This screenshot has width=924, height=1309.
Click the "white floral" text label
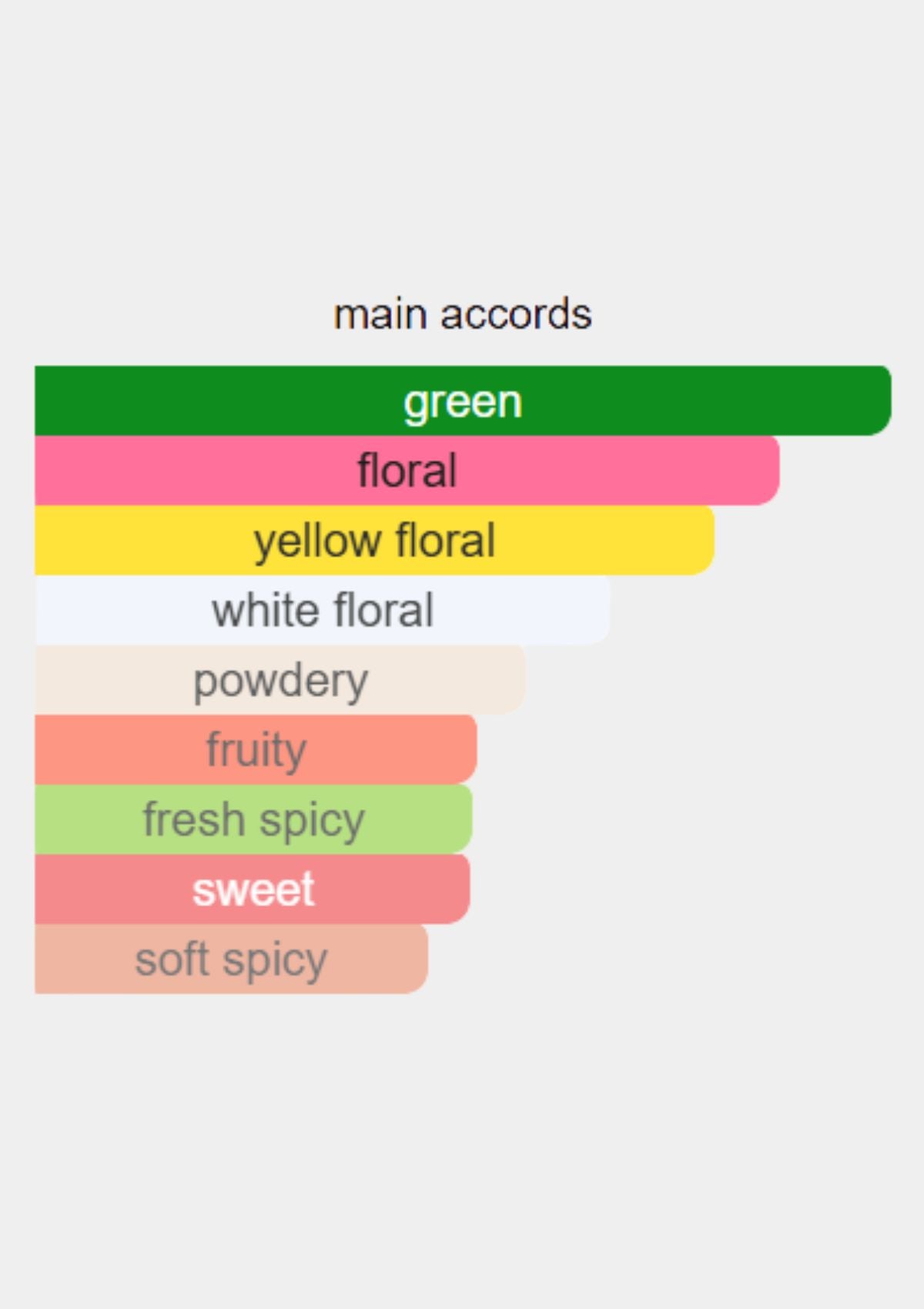pos(323,611)
